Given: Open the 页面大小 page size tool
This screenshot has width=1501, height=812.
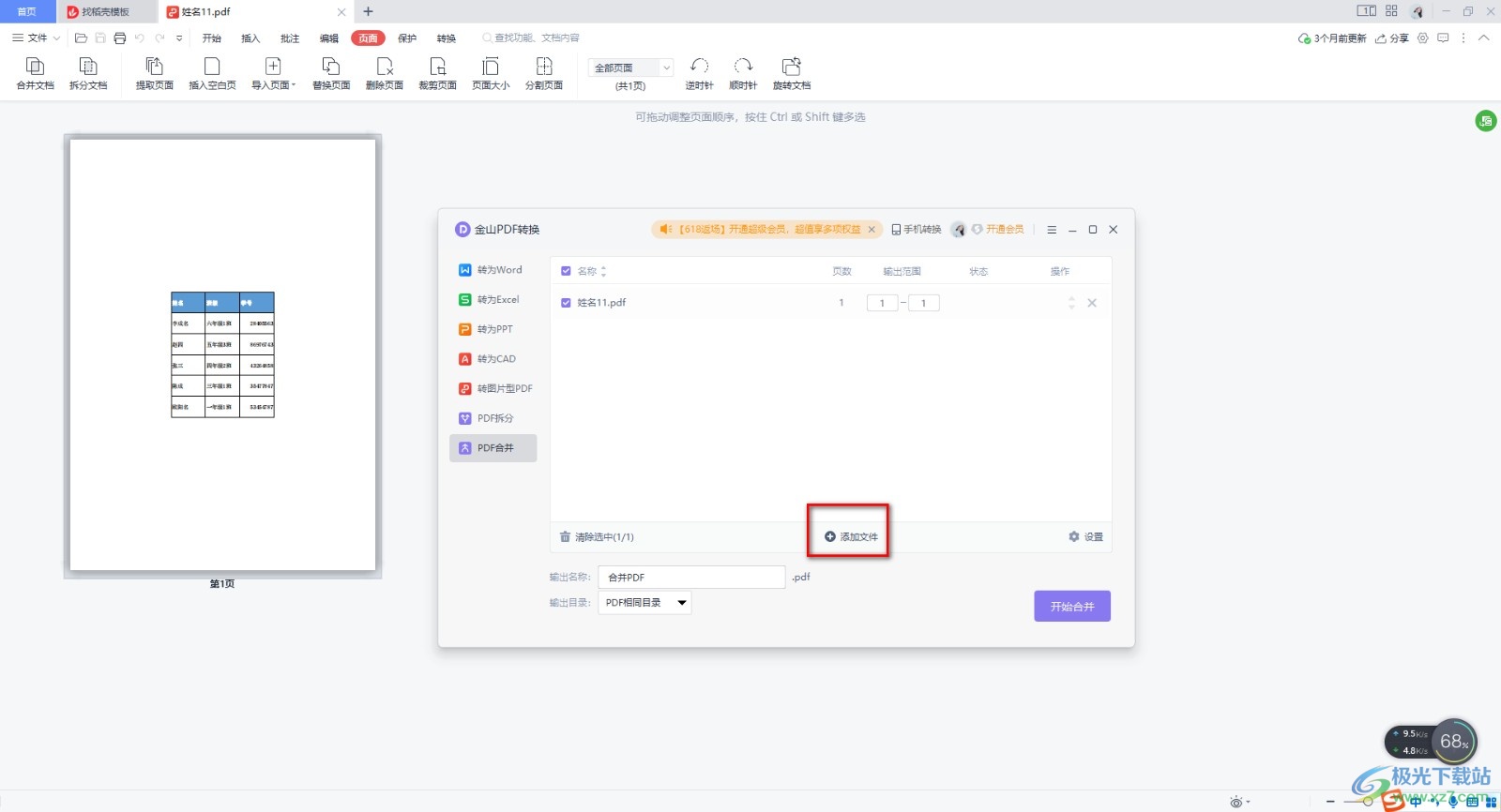Looking at the screenshot, I should point(491,73).
